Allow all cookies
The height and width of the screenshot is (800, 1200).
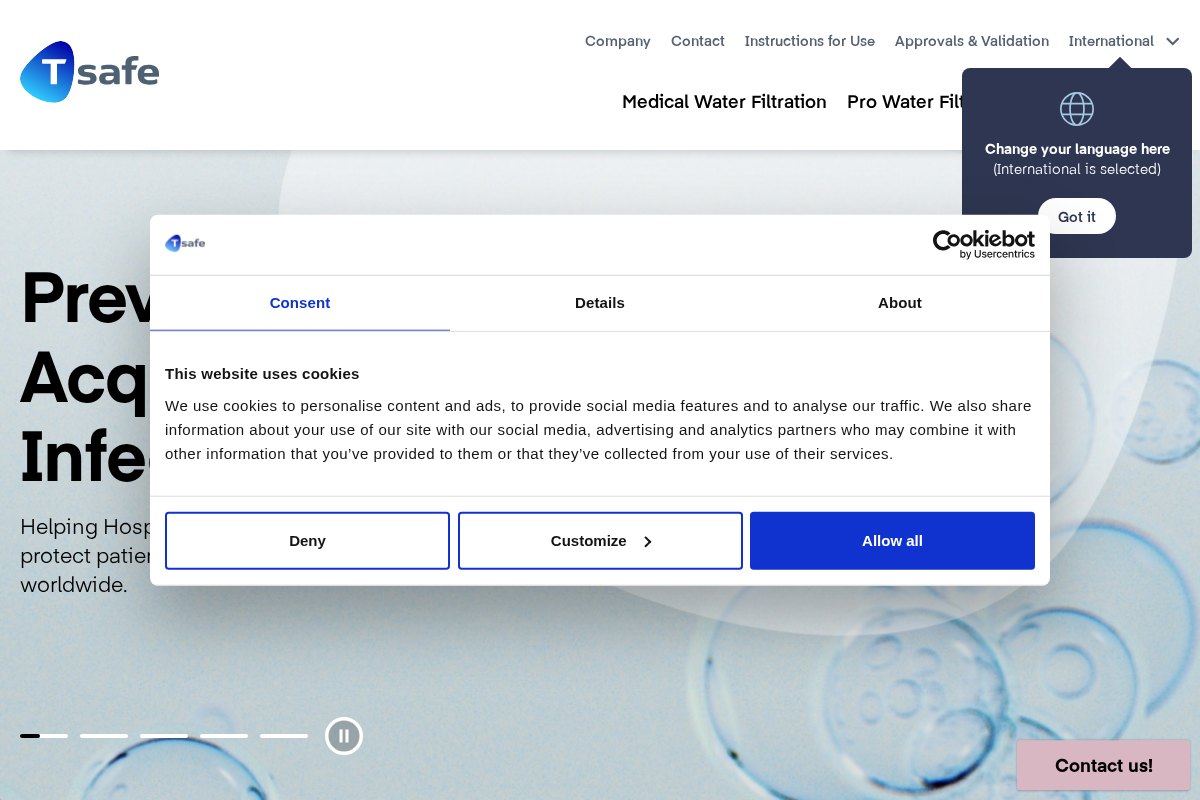click(x=892, y=540)
